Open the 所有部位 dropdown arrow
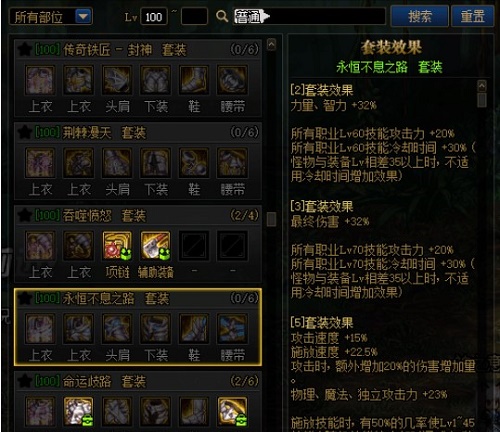Image resolution: width=500 pixels, height=432 pixels. click(x=83, y=16)
